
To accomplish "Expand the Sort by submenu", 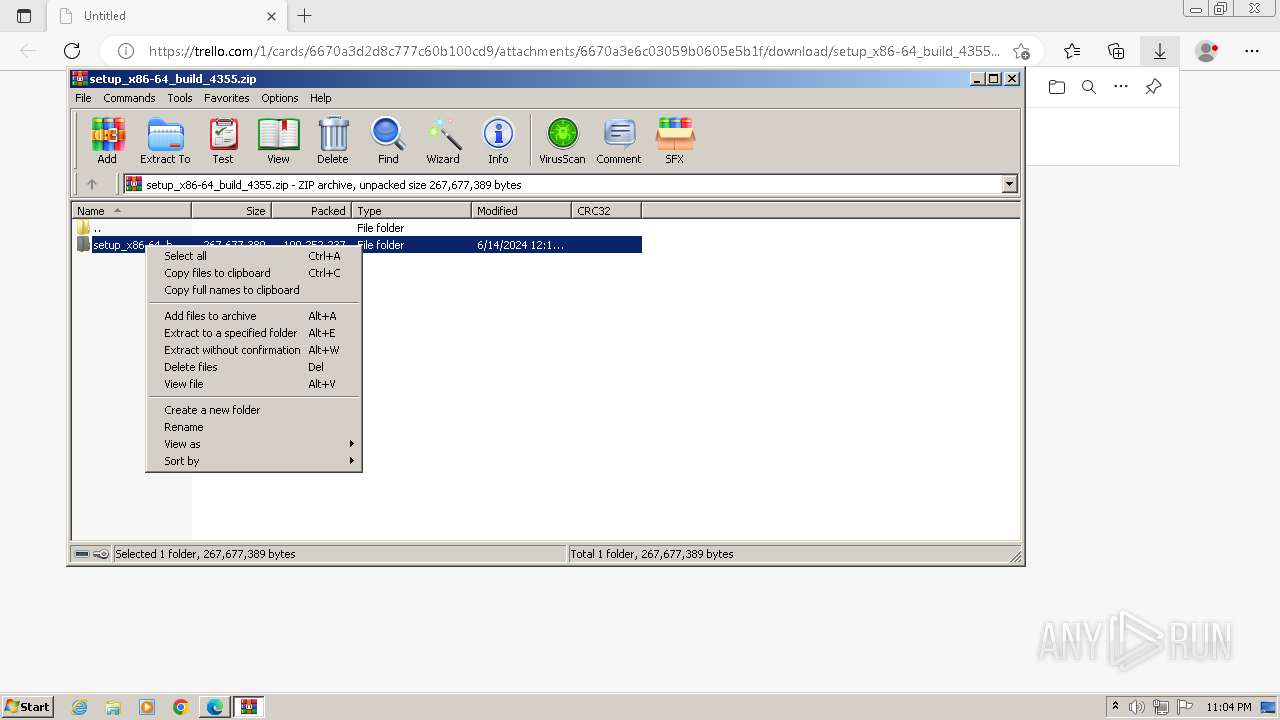I will point(254,461).
